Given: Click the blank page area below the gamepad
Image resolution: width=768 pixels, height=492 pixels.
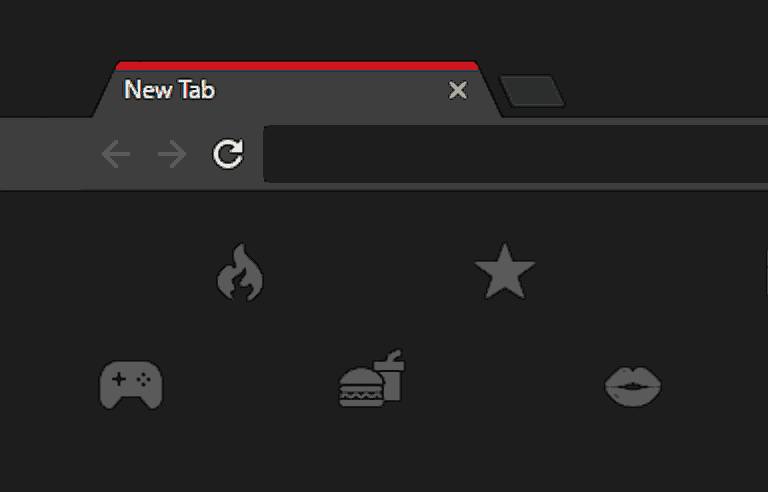Looking at the screenshot, I should (x=131, y=451).
